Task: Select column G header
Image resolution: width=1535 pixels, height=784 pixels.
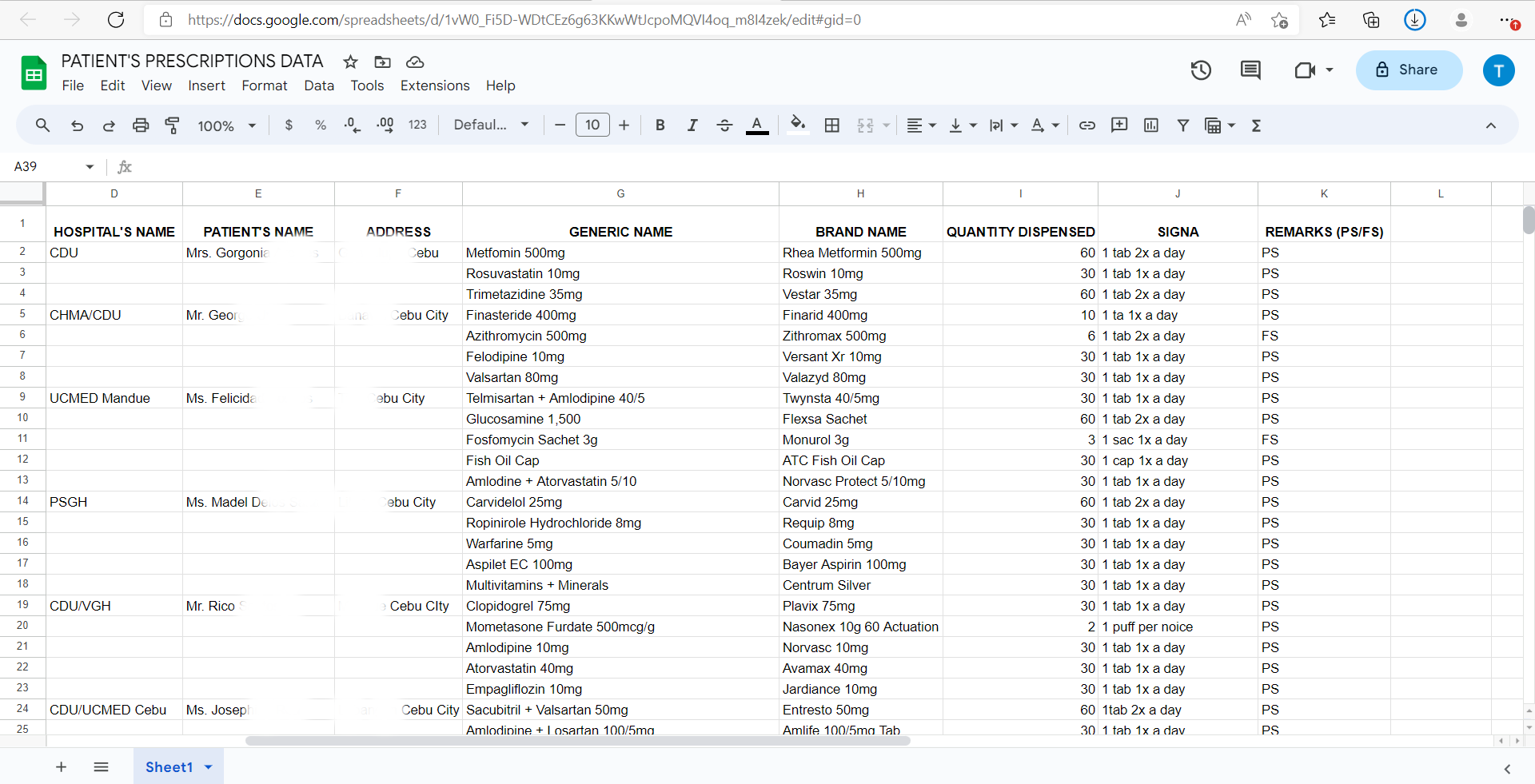Action: coord(620,193)
